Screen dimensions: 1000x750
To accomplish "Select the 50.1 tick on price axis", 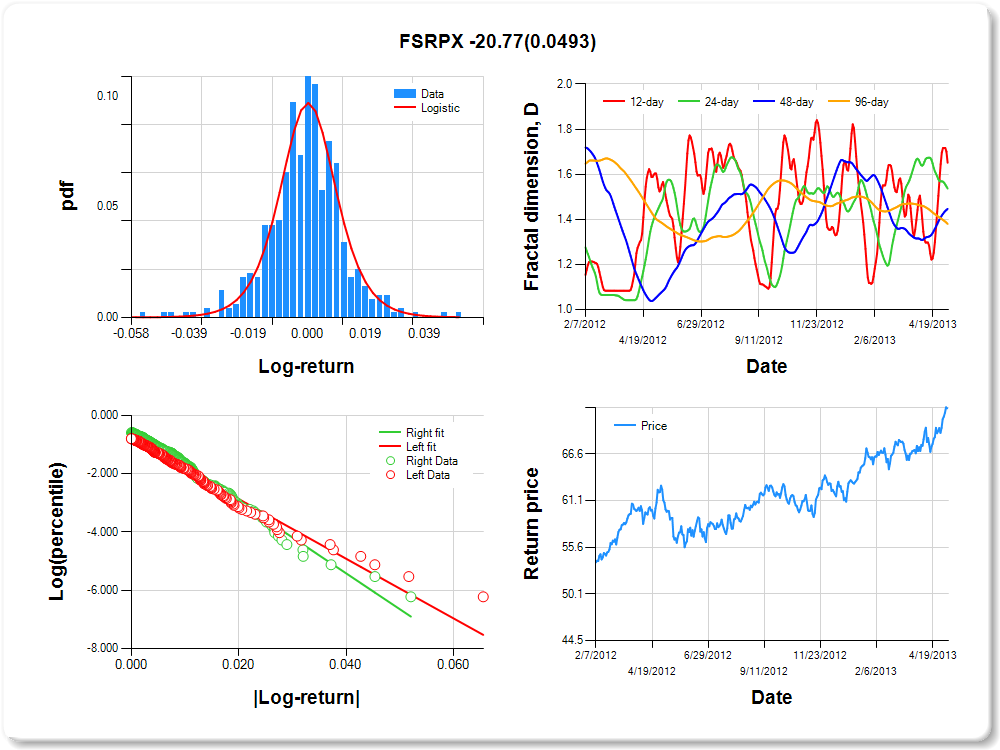I will 573,593.
